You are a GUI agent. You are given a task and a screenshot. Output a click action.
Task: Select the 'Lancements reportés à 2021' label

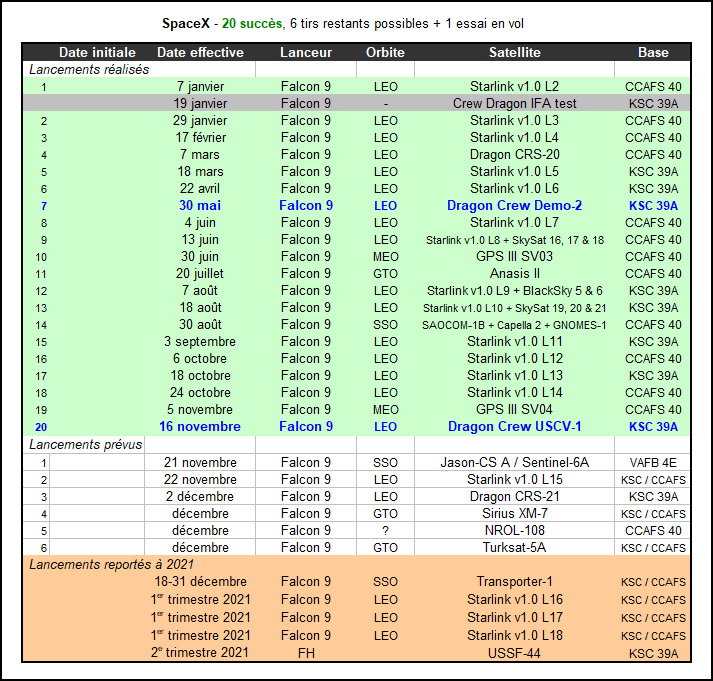click(111, 564)
